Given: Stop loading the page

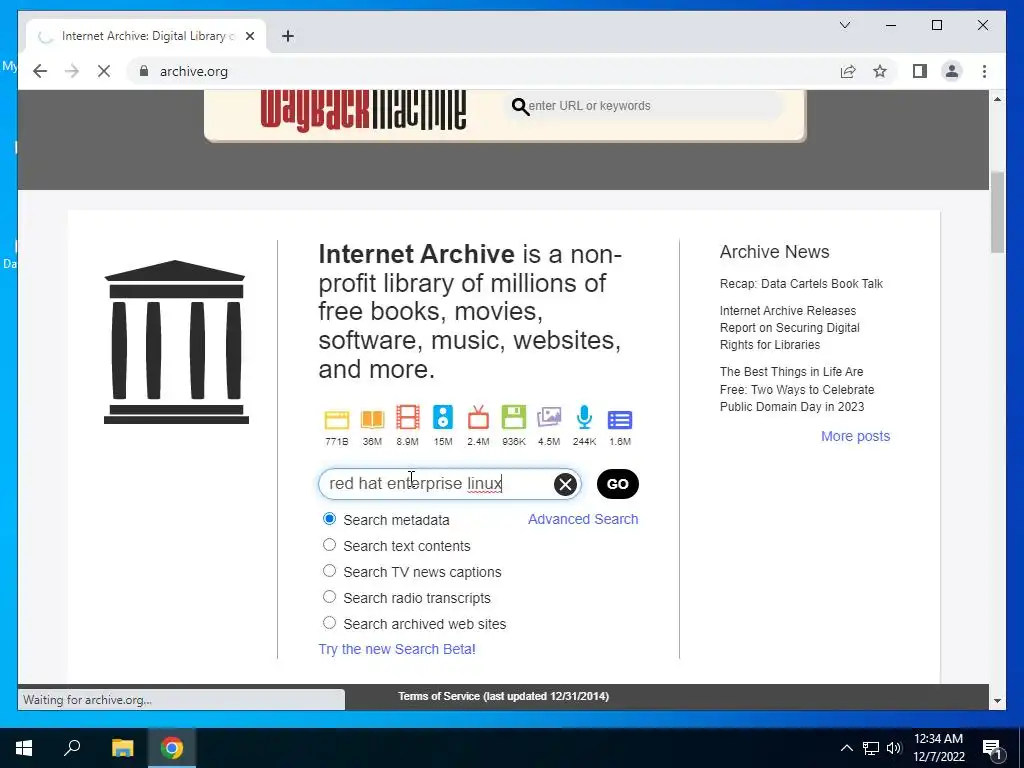Looking at the screenshot, I should (104, 71).
